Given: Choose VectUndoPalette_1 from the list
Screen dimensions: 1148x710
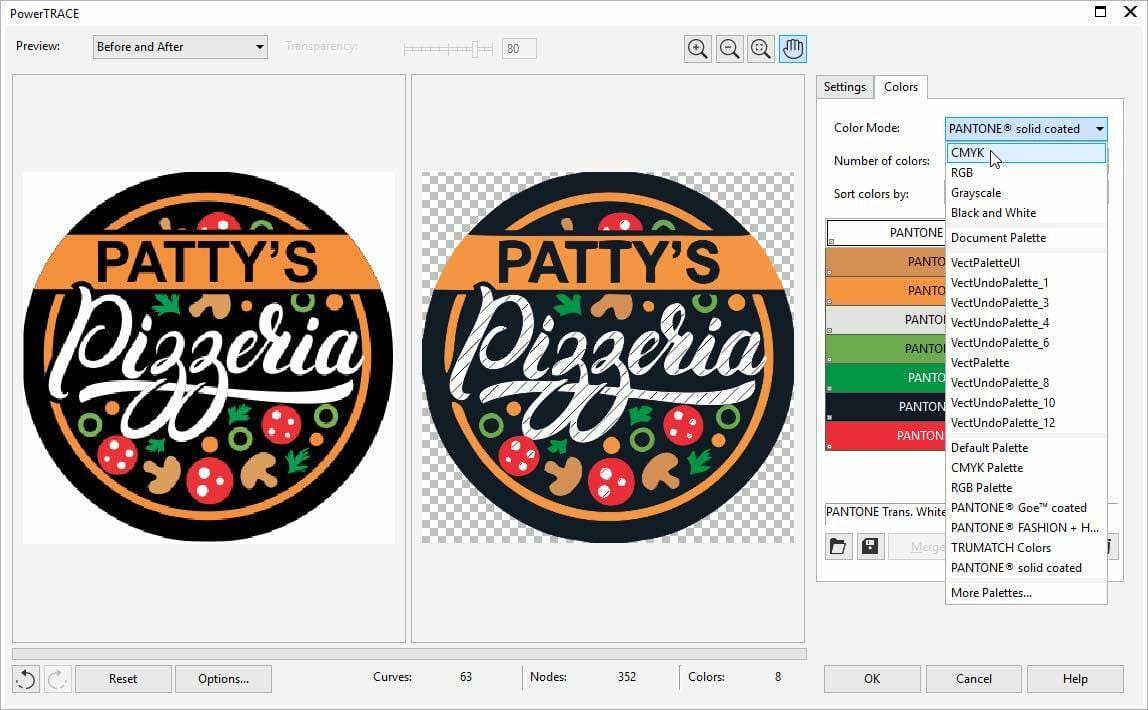Looking at the screenshot, I should coord(1026,283).
